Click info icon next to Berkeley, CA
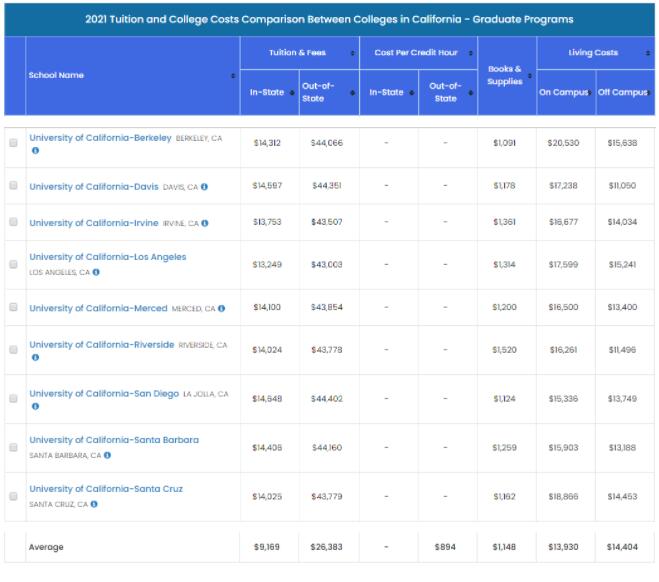Image resolution: width=659 pixels, height=582 pixels. 35,151
